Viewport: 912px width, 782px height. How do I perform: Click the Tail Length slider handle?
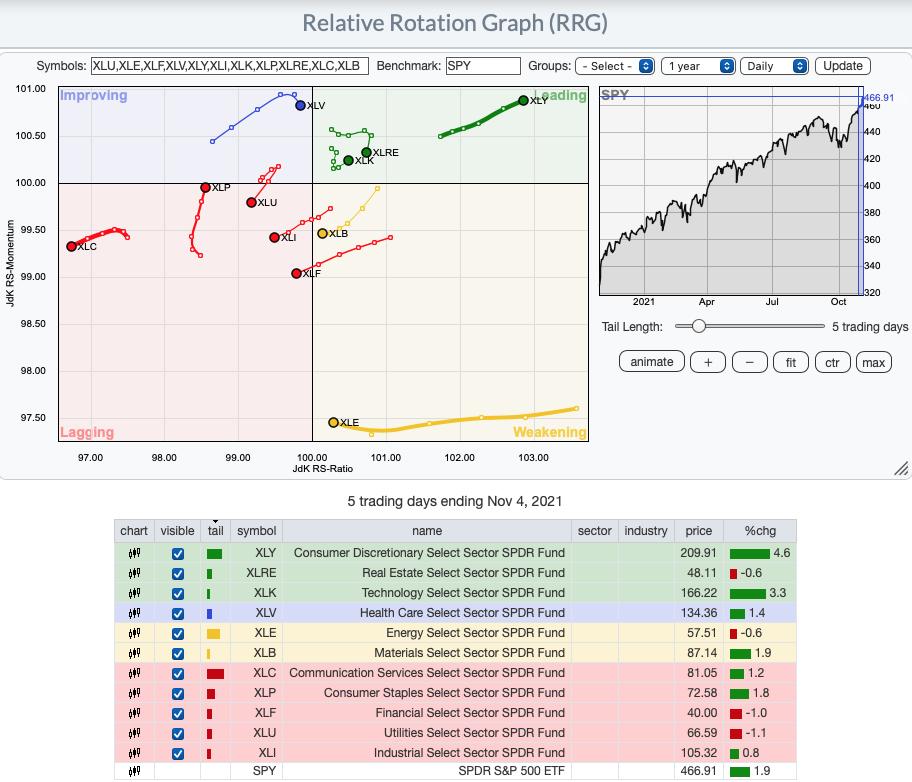[699, 326]
